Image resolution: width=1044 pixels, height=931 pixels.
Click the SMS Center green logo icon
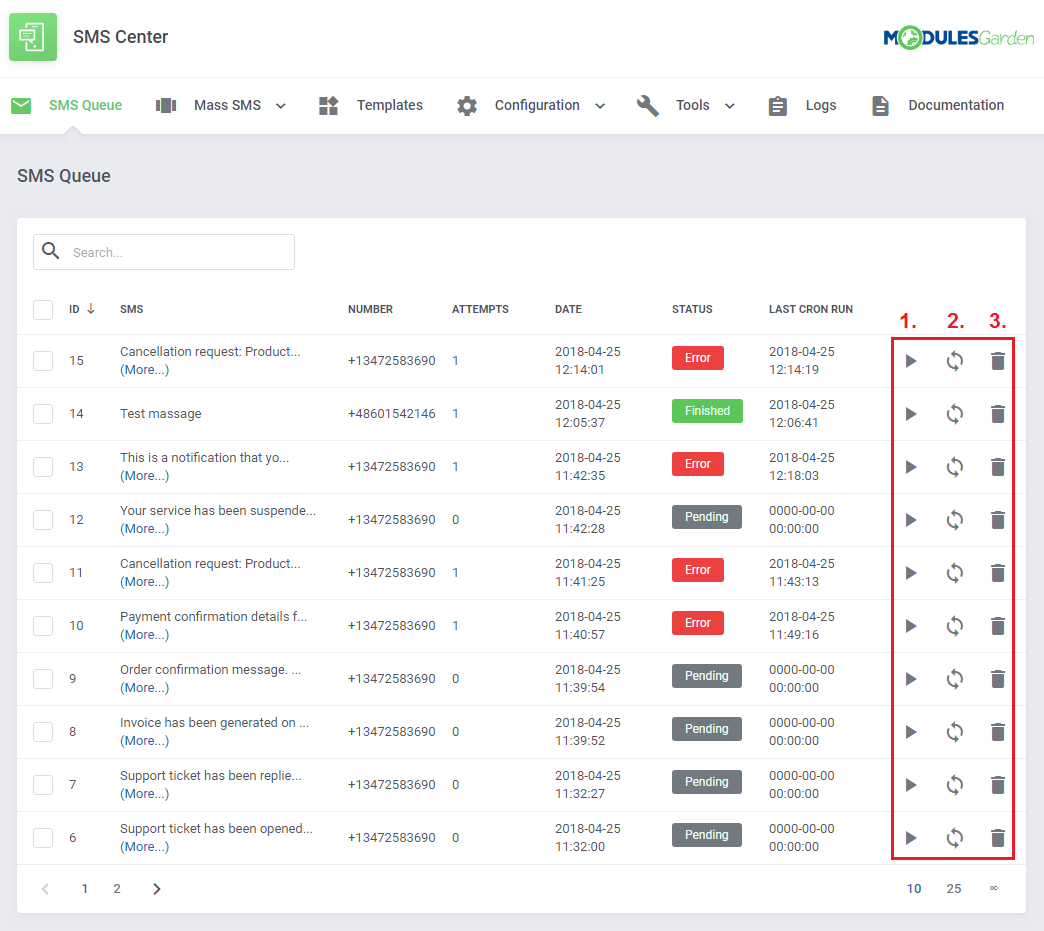coord(33,37)
